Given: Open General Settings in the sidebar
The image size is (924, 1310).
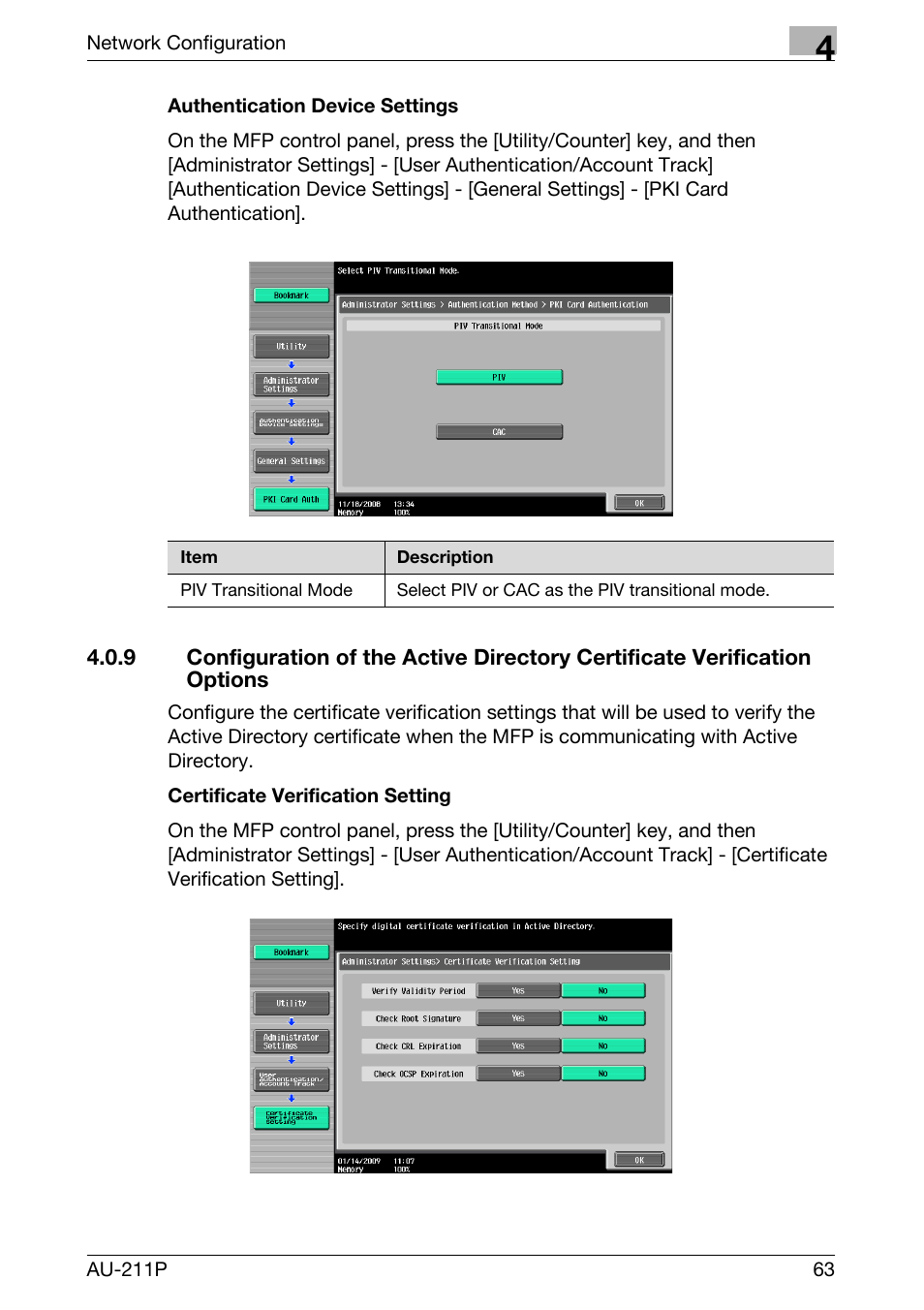Looking at the screenshot, I should coord(292,461).
